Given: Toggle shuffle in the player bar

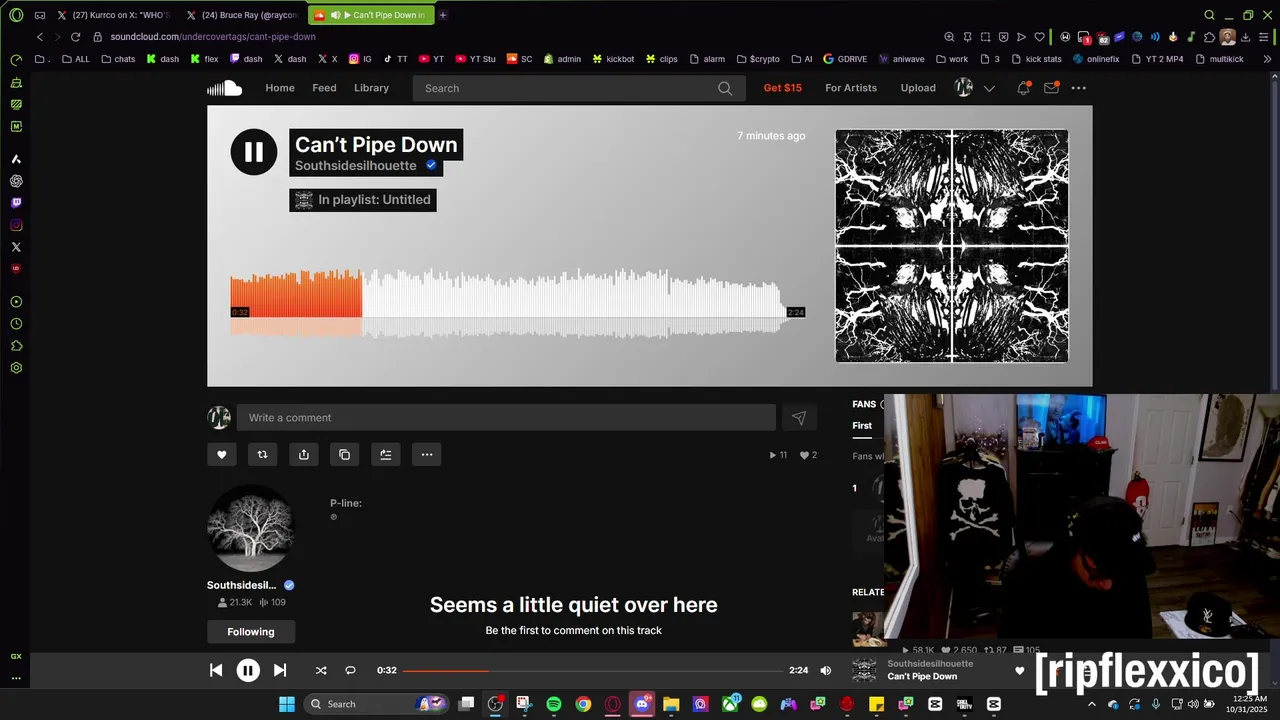Looking at the screenshot, I should [x=321, y=671].
